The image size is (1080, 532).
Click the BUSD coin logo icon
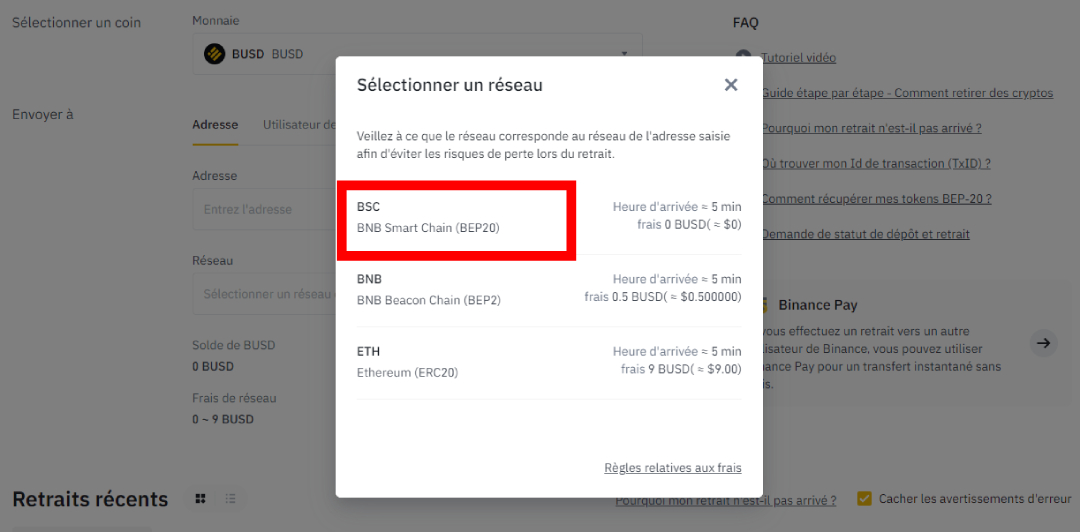pyautogui.click(x=215, y=54)
